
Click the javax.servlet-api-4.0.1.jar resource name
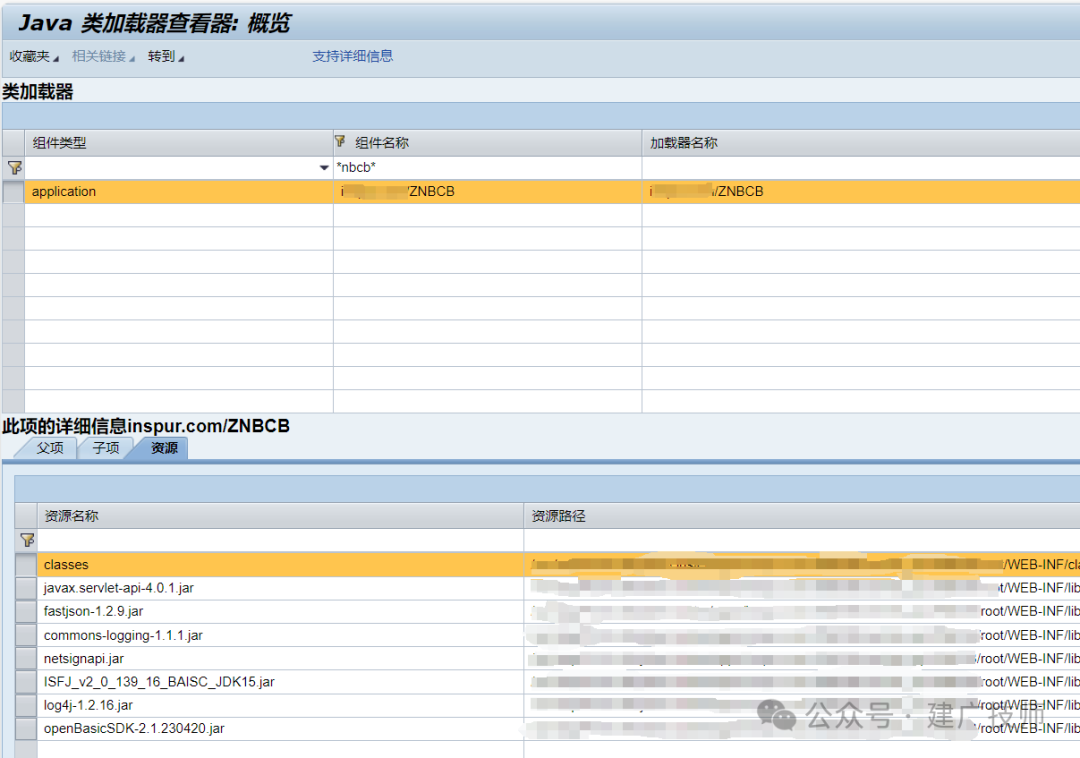click(x=118, y=588)
